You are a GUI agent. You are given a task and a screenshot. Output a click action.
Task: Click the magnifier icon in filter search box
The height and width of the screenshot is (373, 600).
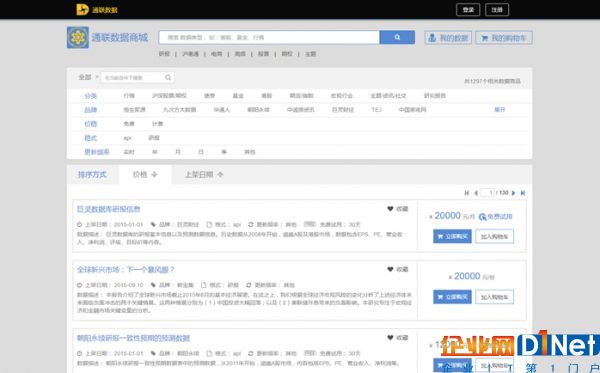[x=168, y=78]
